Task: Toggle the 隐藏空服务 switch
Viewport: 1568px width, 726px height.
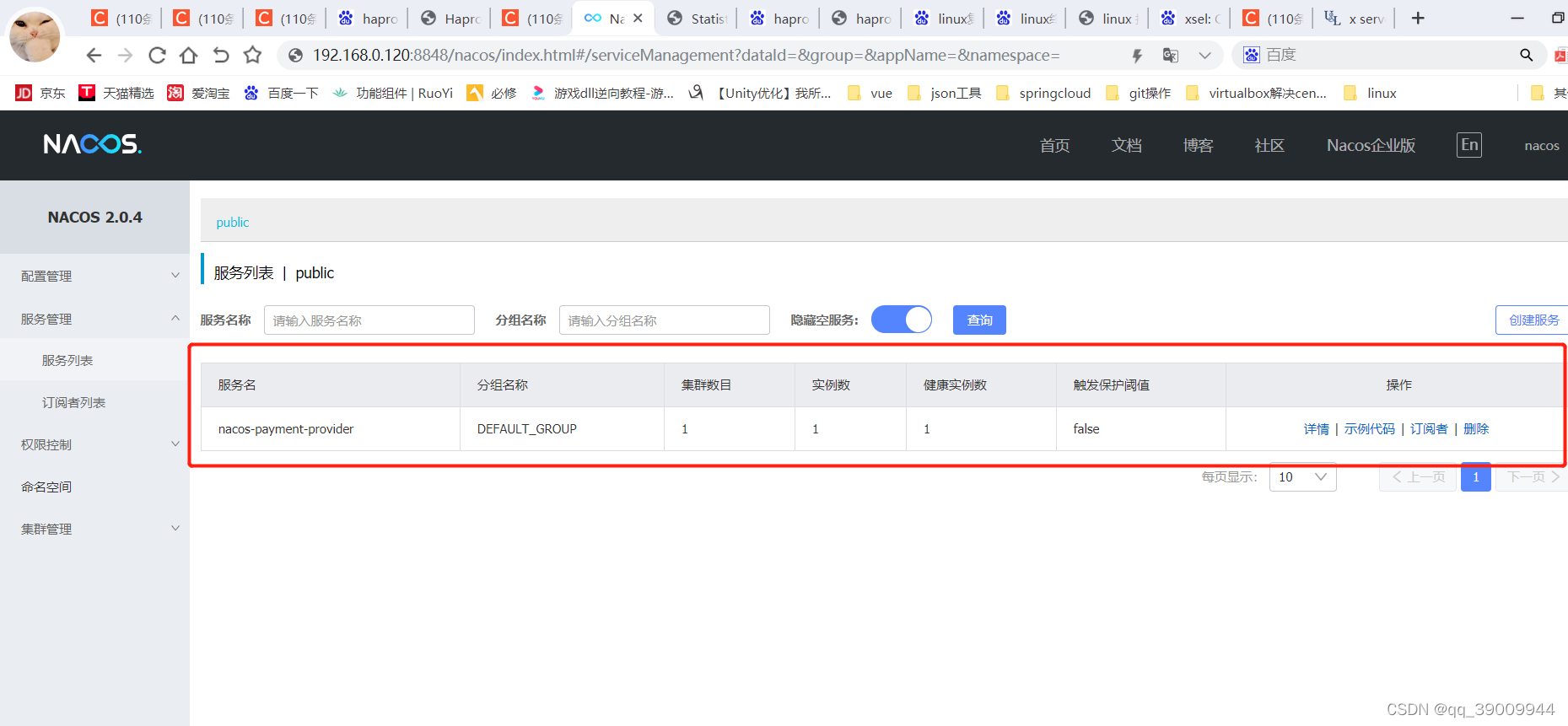Action: [901, 320]
